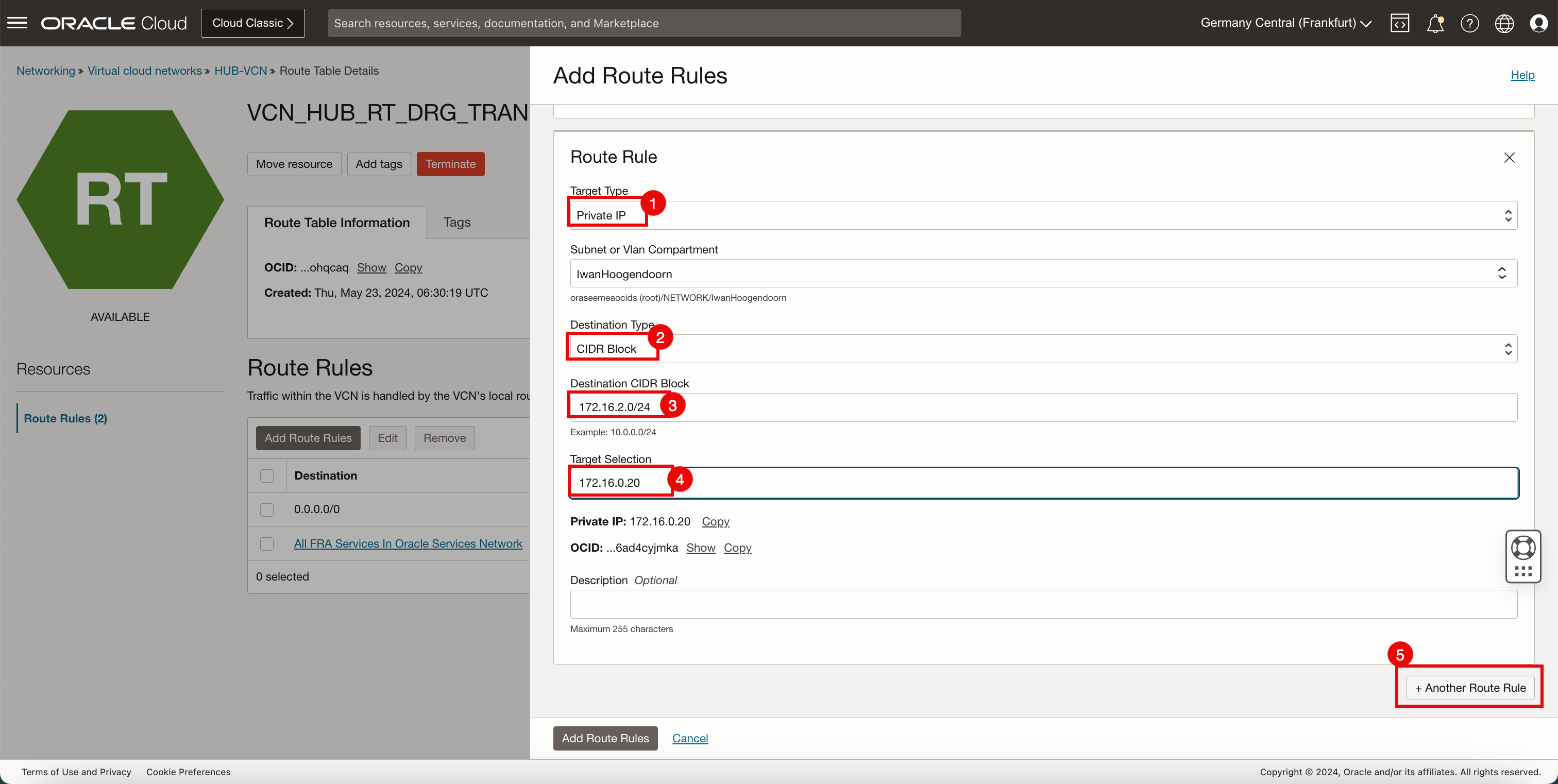
Task: Click the help question mark icon
Action: click(x=1470, y=22)
